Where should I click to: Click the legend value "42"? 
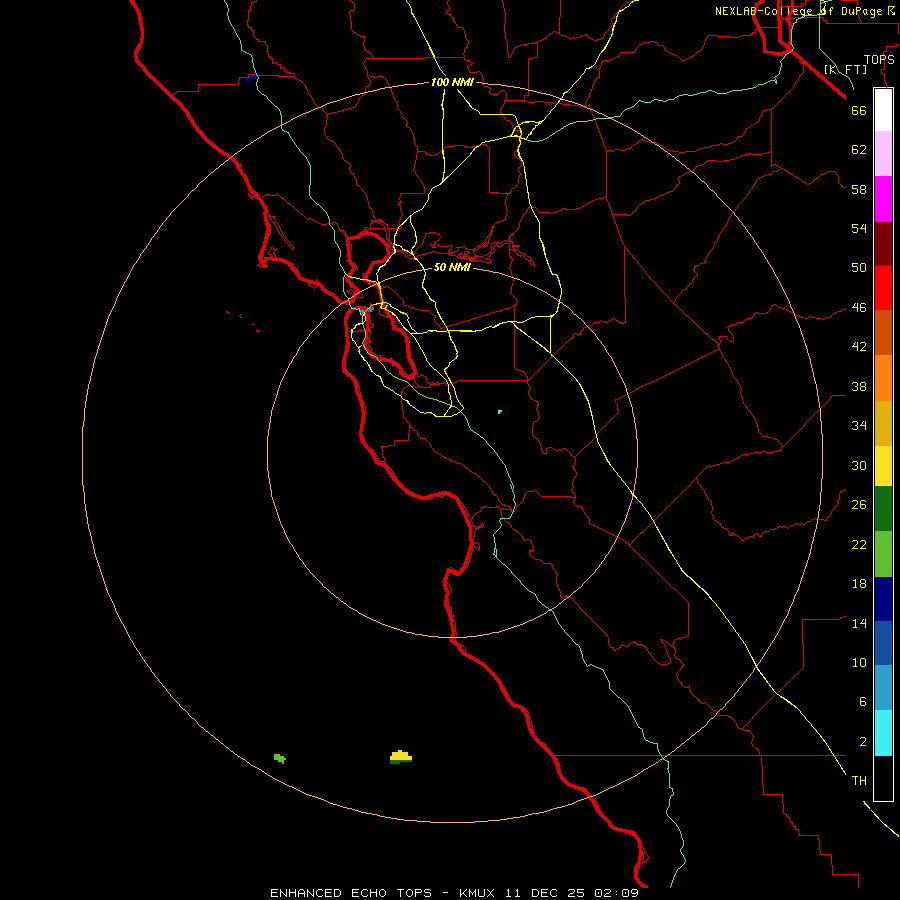859,347
